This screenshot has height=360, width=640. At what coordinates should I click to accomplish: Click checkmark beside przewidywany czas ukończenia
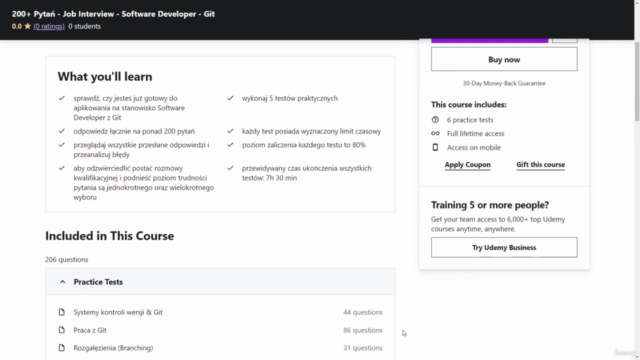pyautogui.click(x=230, y=168)
